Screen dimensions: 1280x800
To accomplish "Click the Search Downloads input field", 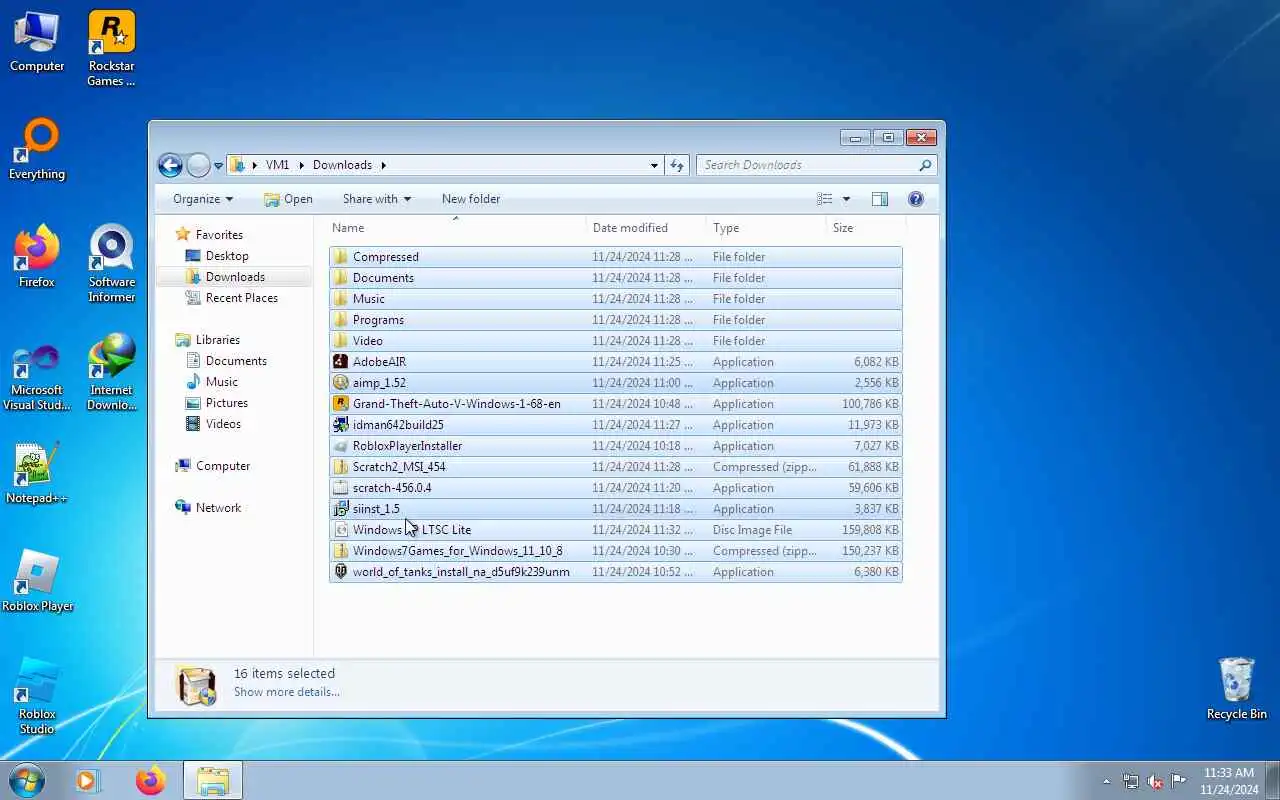I will click(808, 165).
